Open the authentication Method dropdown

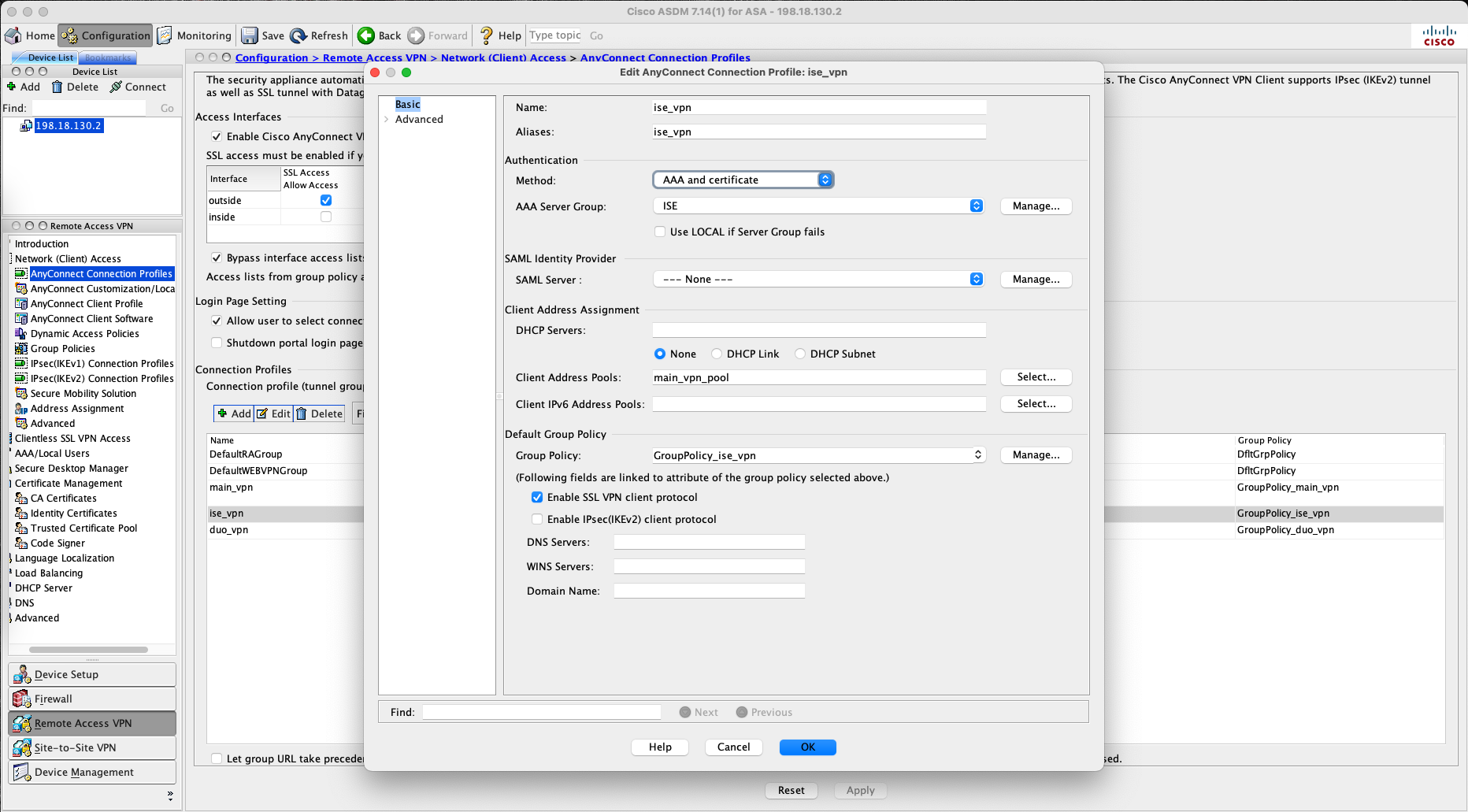click(x=743, y=180)
